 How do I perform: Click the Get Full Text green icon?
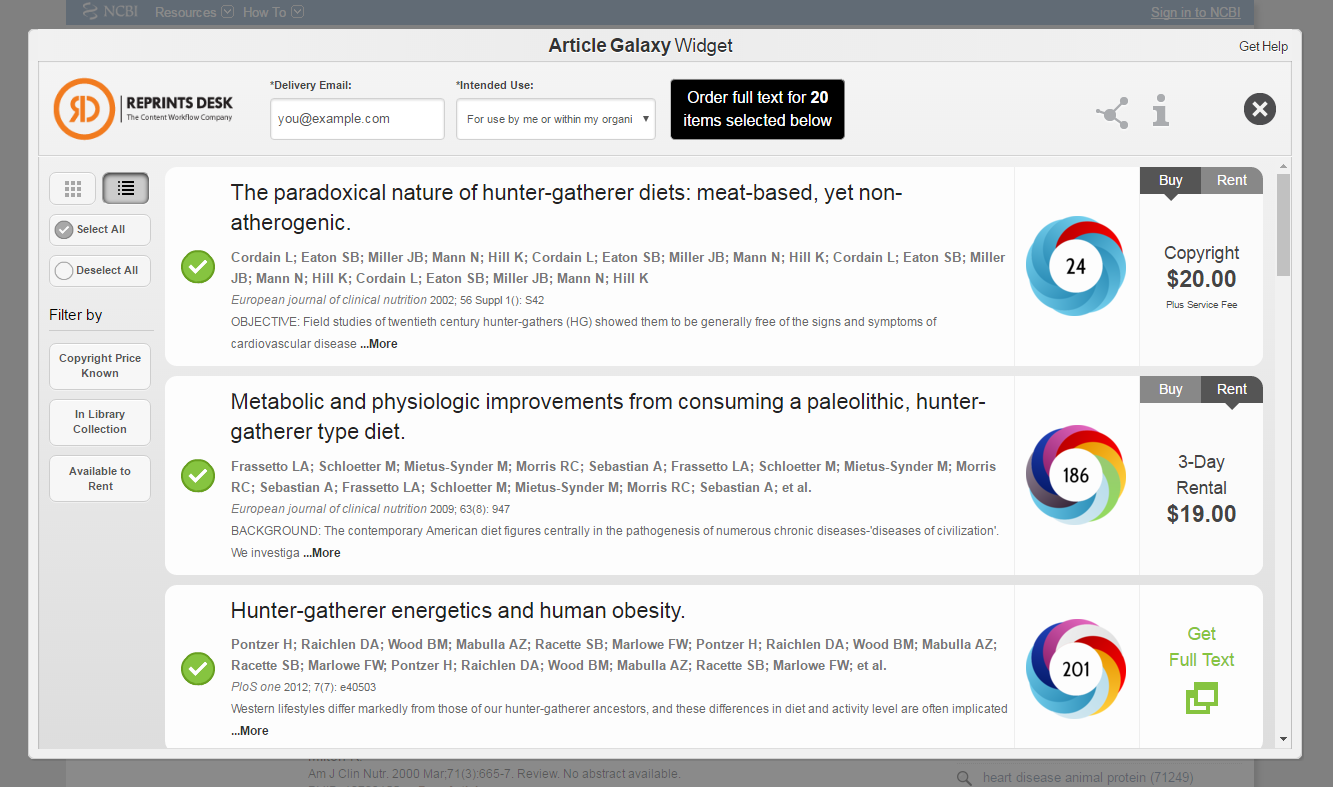1201,697
